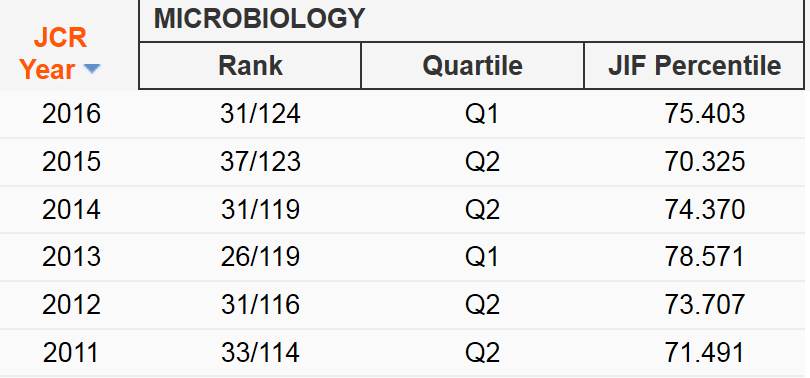
Task: Click the JIF Percentile column header
Action: [694, 66]
